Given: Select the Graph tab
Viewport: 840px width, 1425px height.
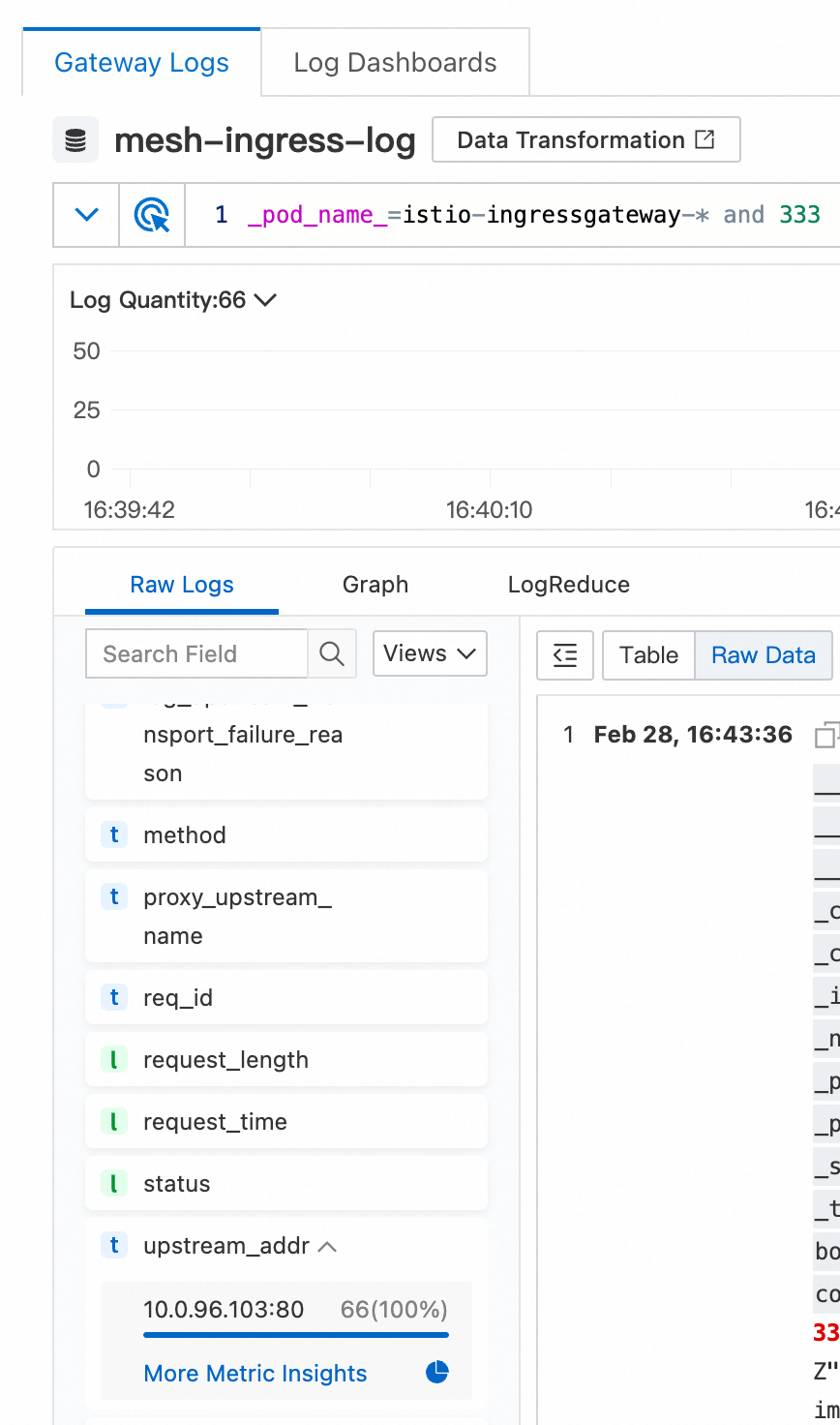Looking at the screenshot, I should (375, 585).
